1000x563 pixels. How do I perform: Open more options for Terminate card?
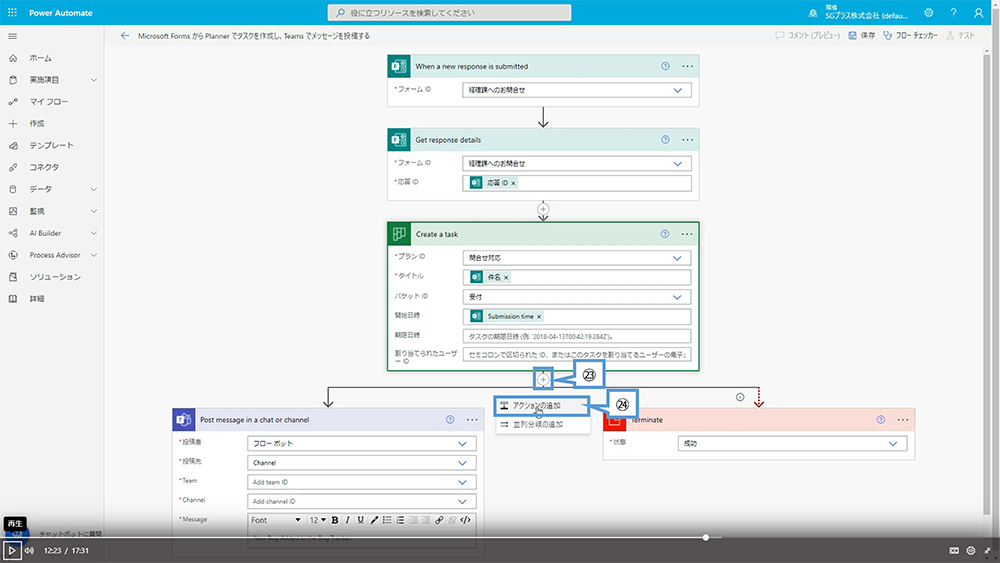click(902, 420)
